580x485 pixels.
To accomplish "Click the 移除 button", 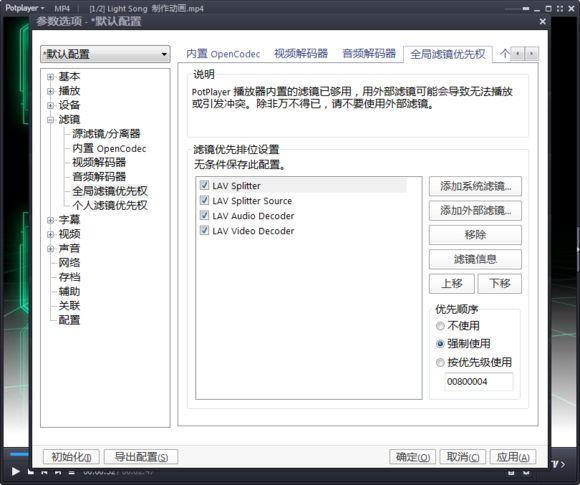I will point(475,235).
